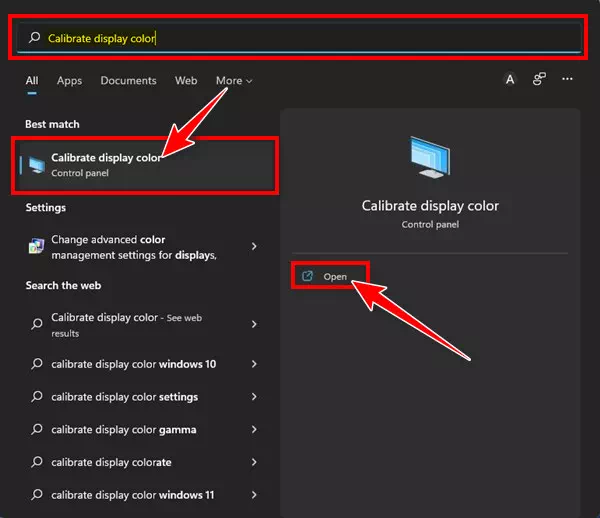Open the account avatar labeled A
Screen dimensions: 600x518
click(510, 80)
